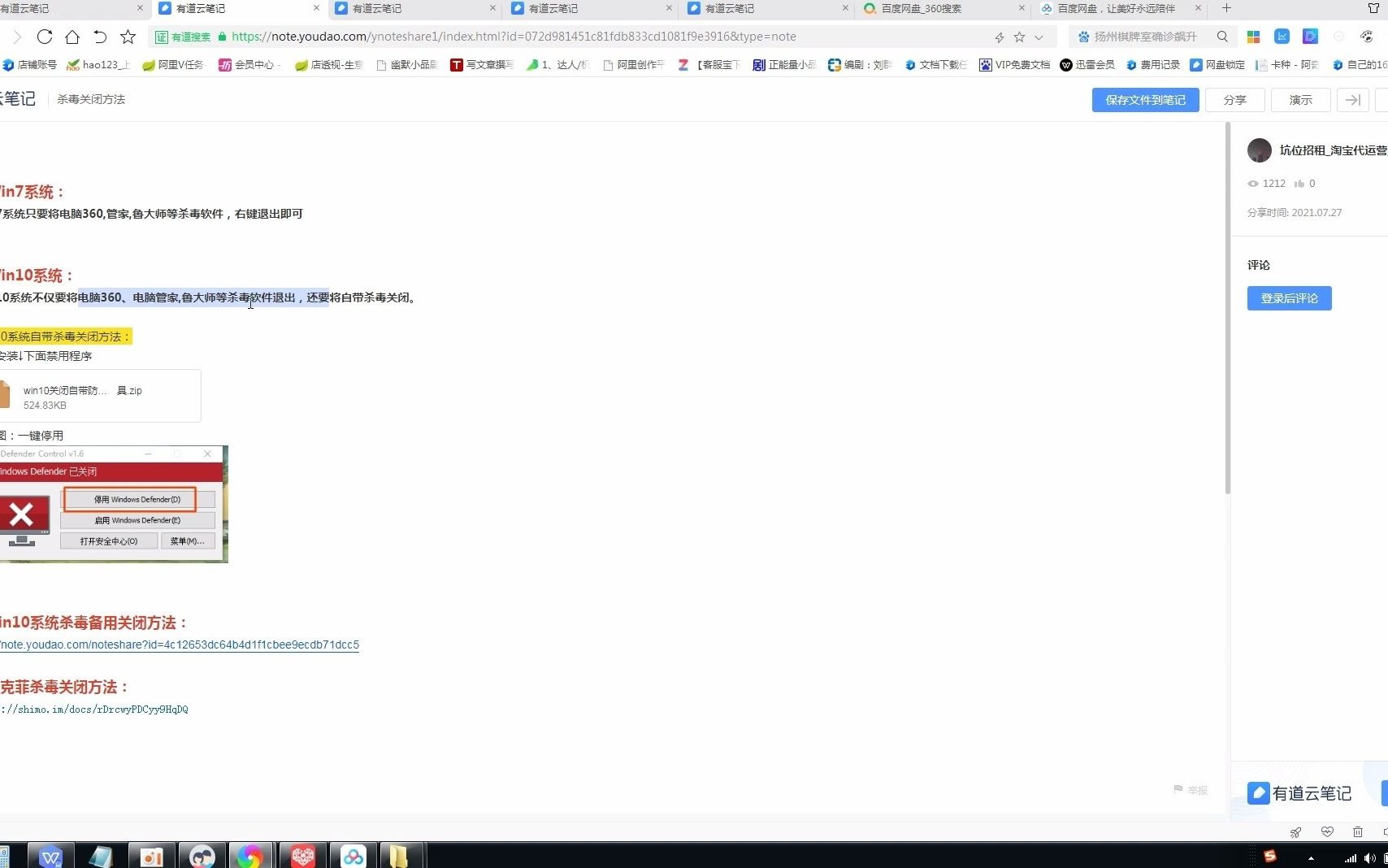Open the 网盘锁定 bookmark
The height and width of the screenshot is (868, 1388).
[x=1217, y=65]
